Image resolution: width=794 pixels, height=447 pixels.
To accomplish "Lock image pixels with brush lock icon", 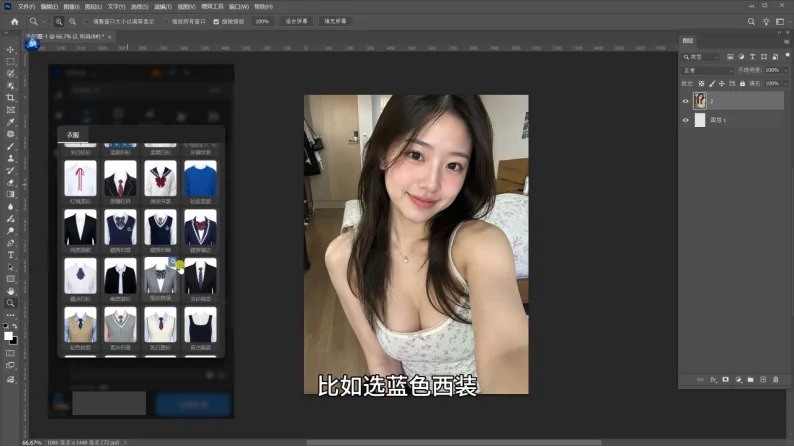I will click(x=711, y=84).
